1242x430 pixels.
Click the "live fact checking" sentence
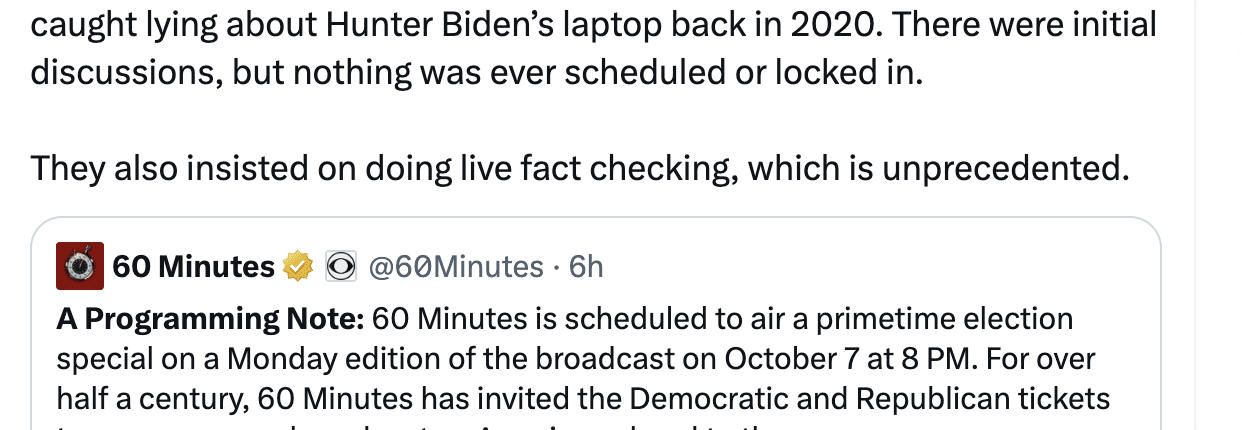point(579,168)
